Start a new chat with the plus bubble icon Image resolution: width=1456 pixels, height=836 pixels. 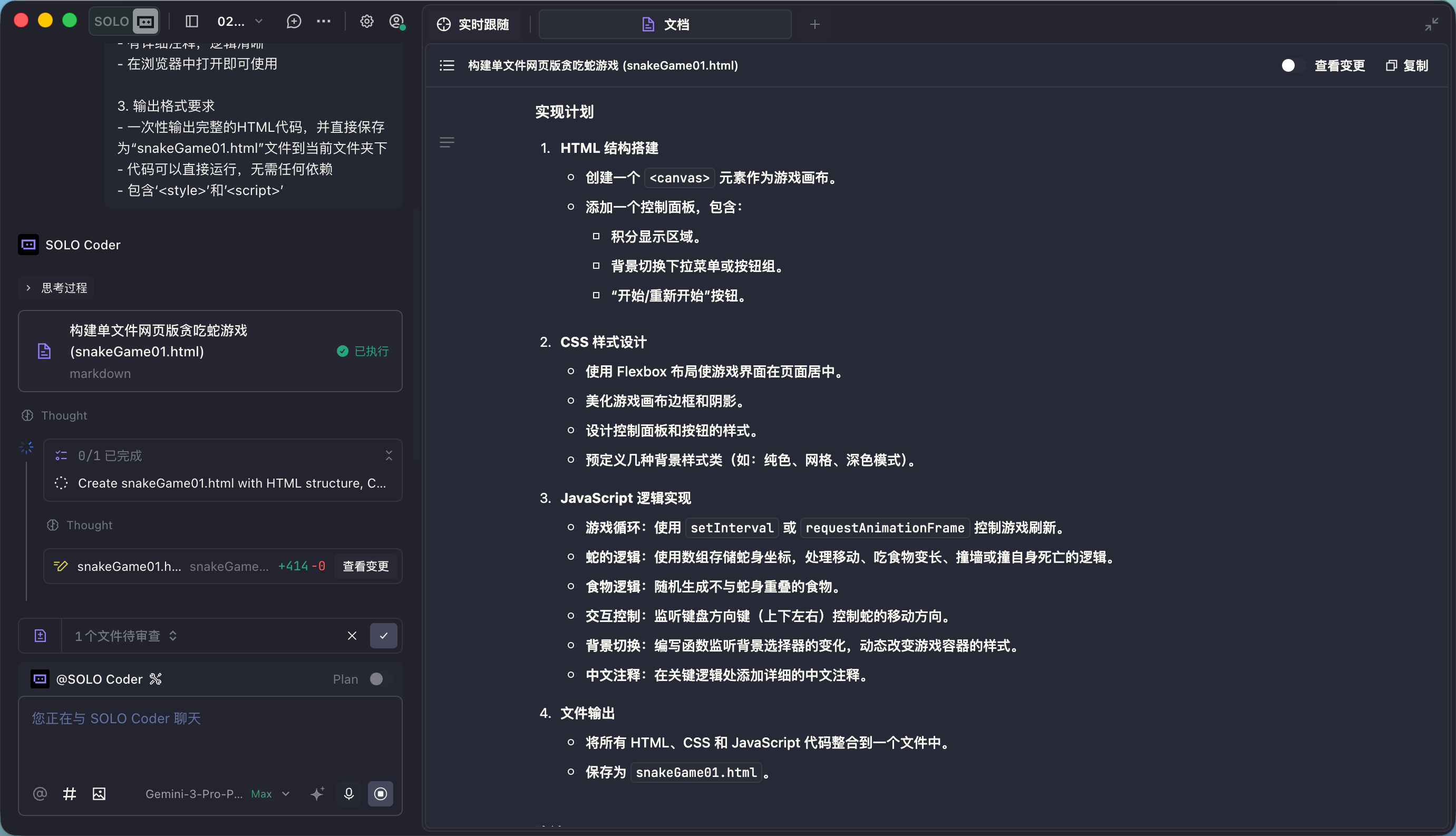pyautogui.click(x=294, y=21)
